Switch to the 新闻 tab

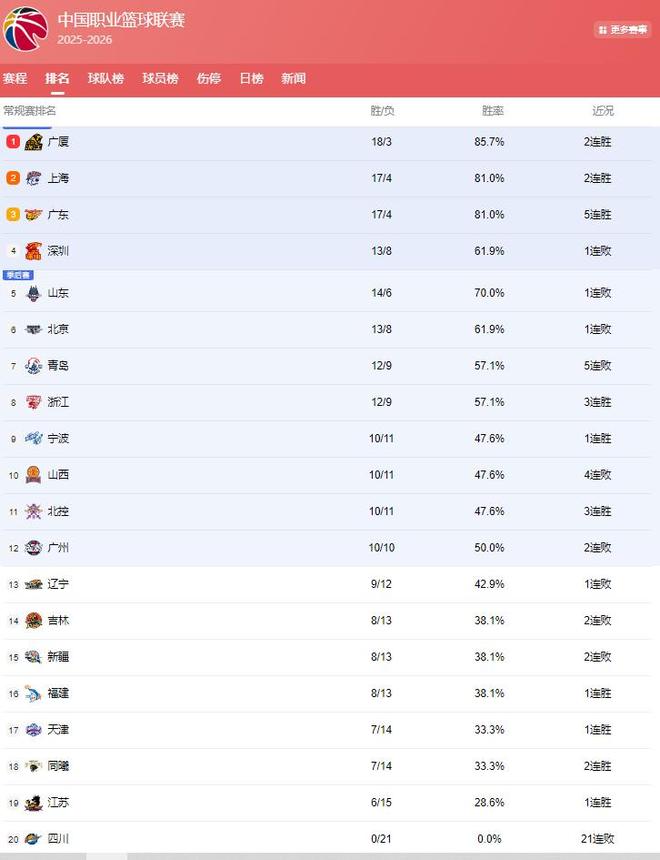point(293,78)
